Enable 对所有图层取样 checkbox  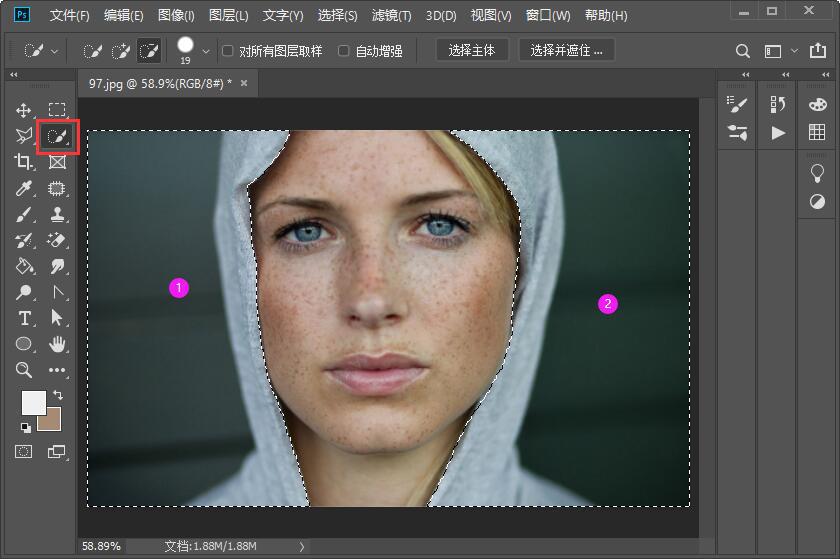click(228, 51)
